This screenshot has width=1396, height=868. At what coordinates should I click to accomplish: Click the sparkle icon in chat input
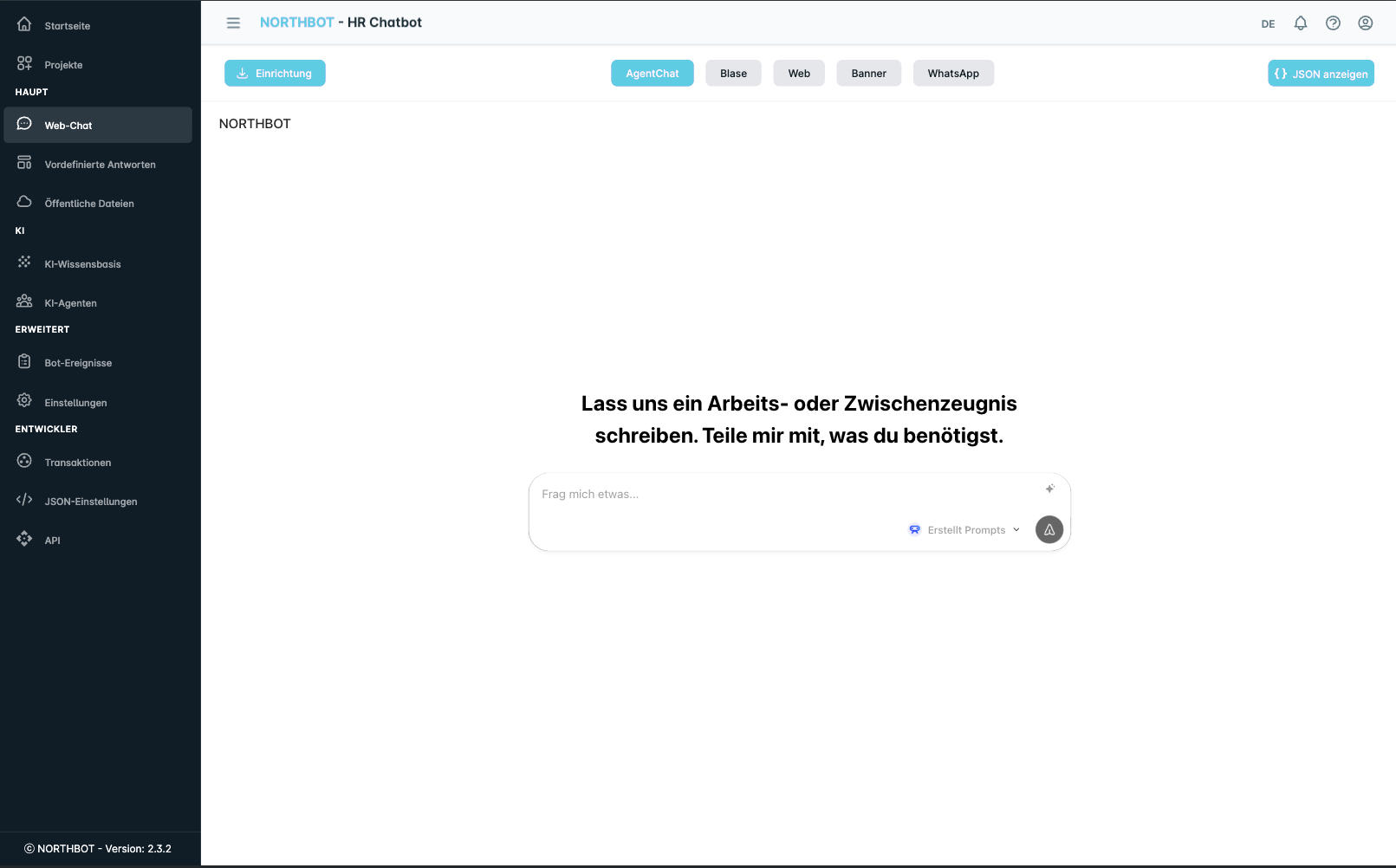1049,489
